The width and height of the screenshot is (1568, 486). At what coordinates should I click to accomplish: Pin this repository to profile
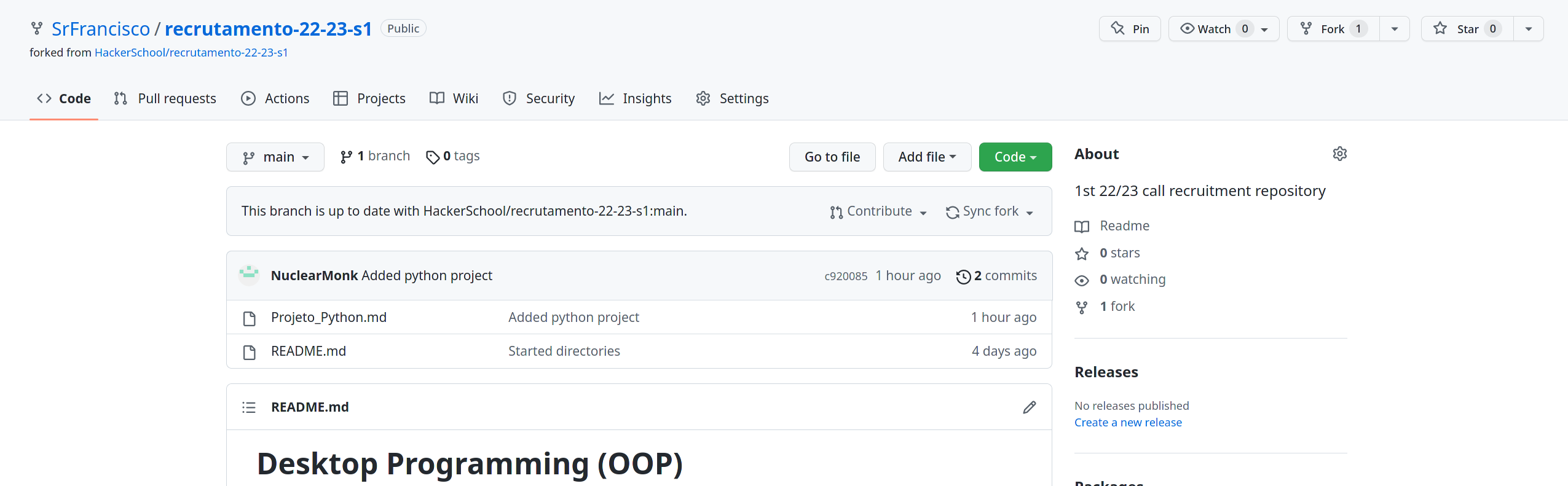(x=1130, y=29)
